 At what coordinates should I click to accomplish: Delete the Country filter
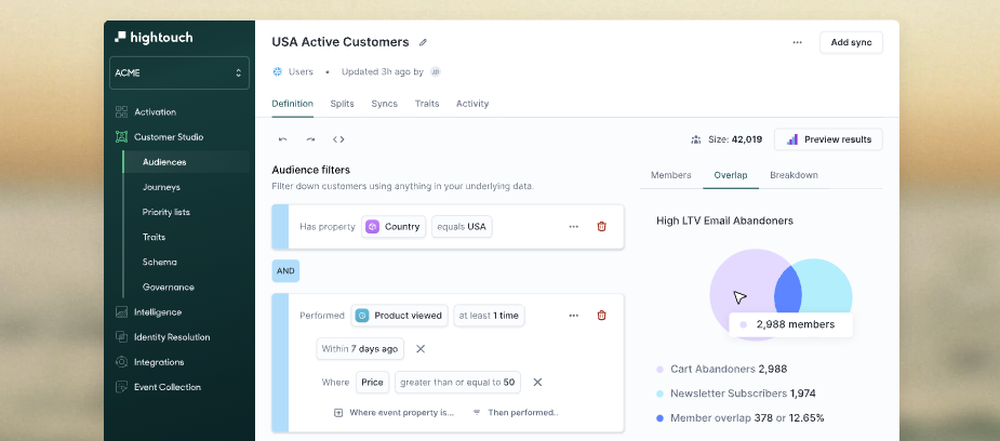[601, 227]
